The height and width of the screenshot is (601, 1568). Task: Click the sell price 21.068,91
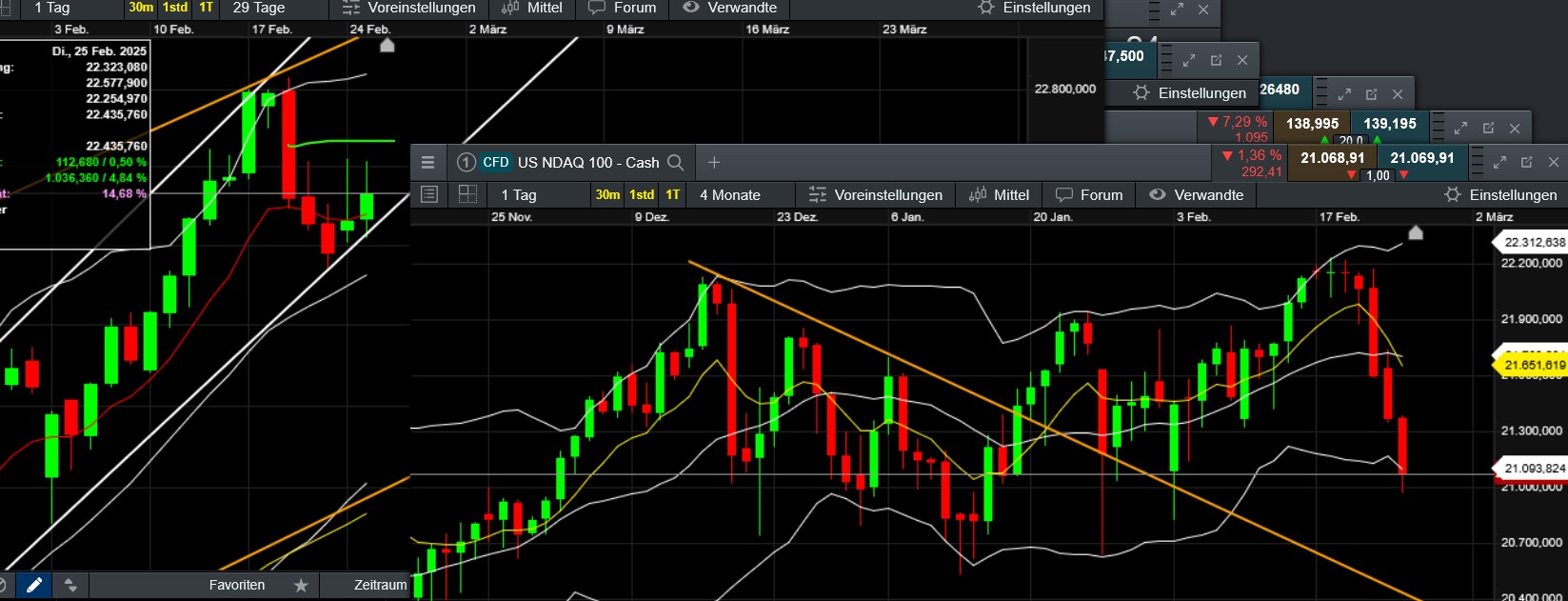(x=1333, y=158)
